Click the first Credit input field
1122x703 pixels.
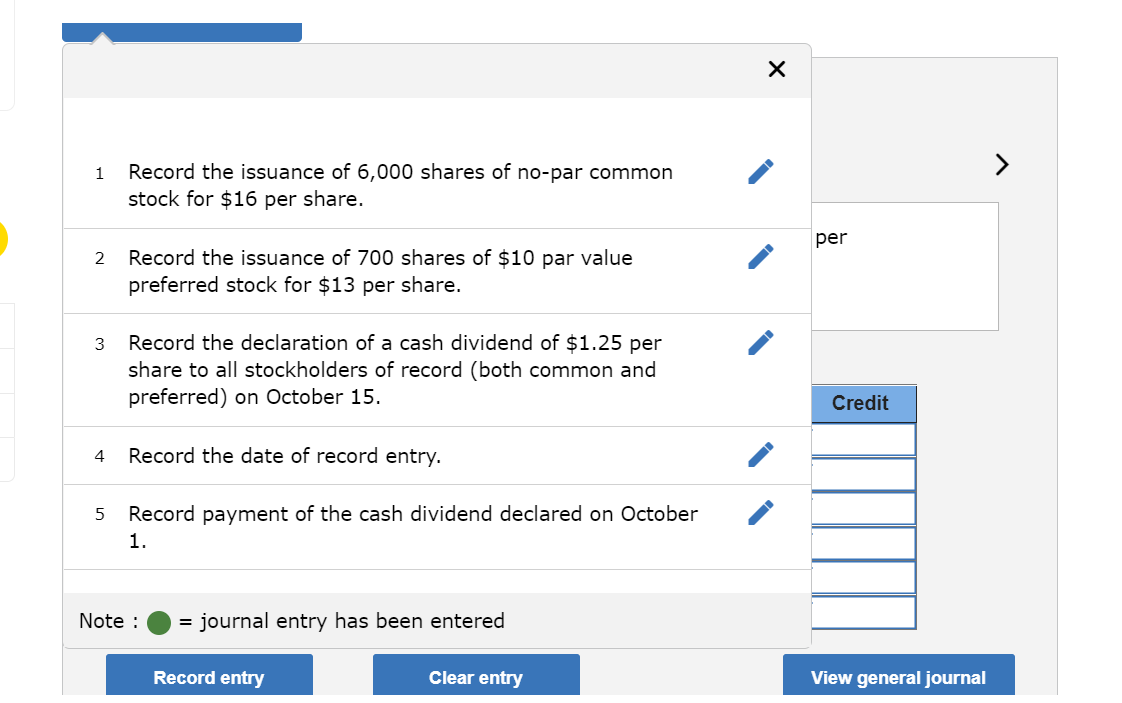tap(865, 438)
